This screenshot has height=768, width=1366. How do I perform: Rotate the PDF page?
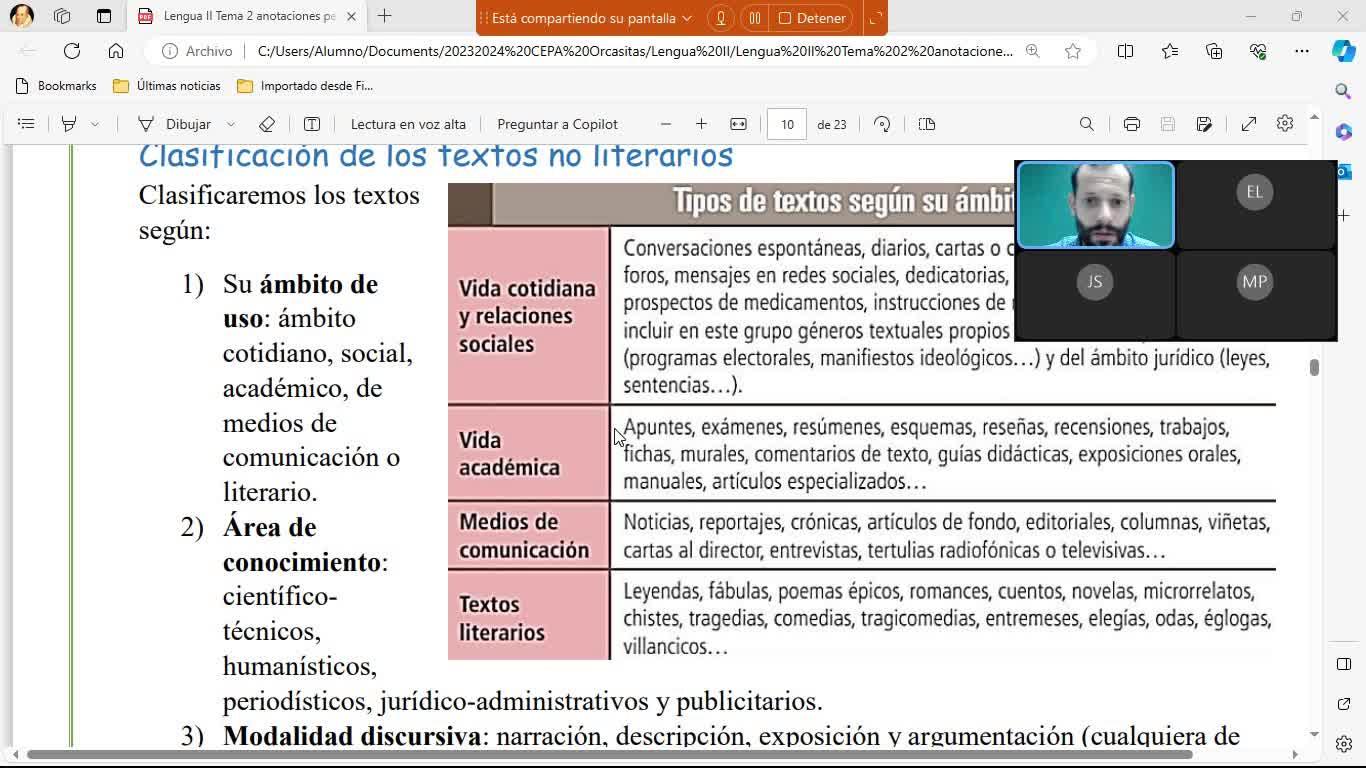[x=882, y=124]
